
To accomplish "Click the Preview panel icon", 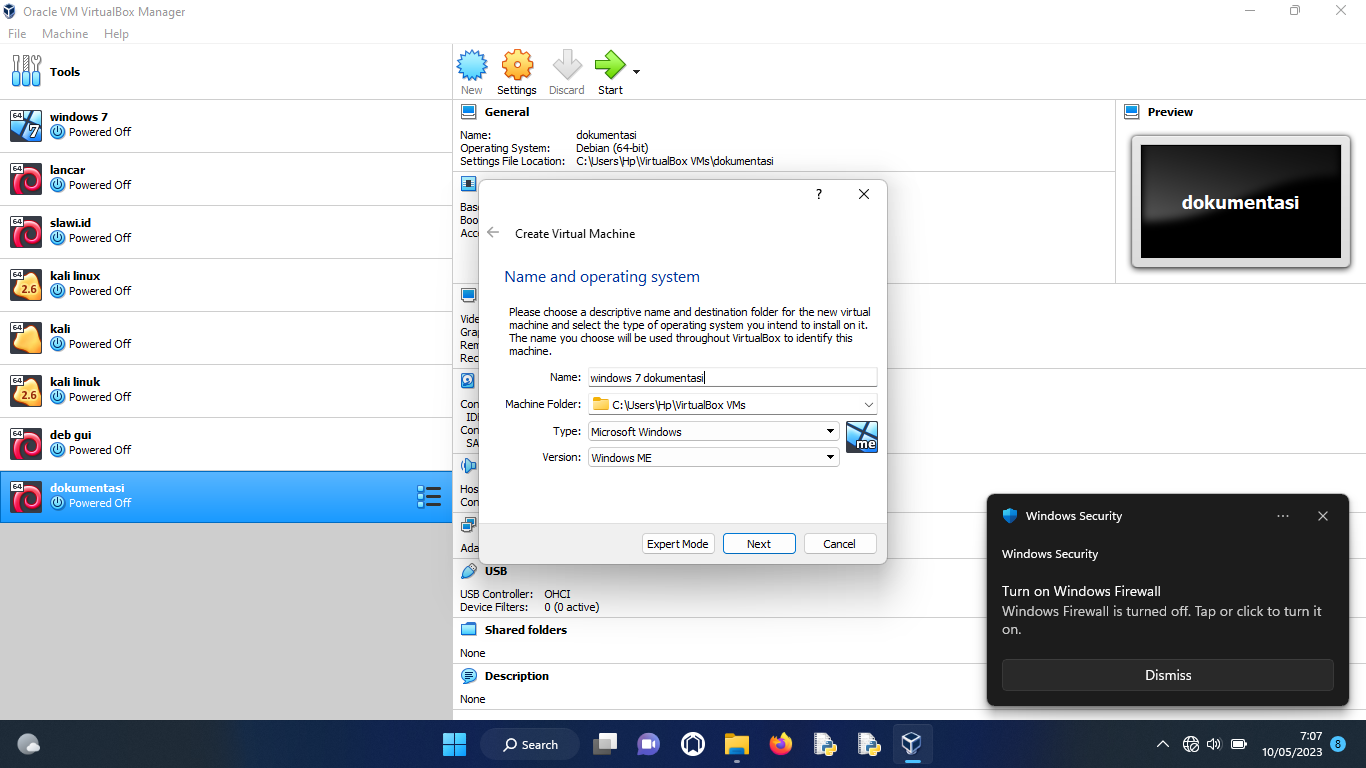I will (1132, 112).
